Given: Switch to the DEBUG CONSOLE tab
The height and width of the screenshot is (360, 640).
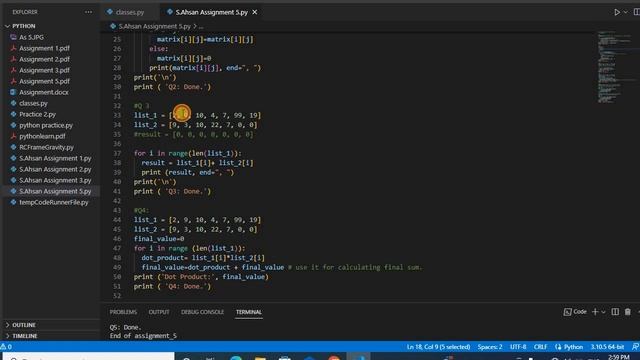Looking at the screenshot, I should (x=202, y=312).
